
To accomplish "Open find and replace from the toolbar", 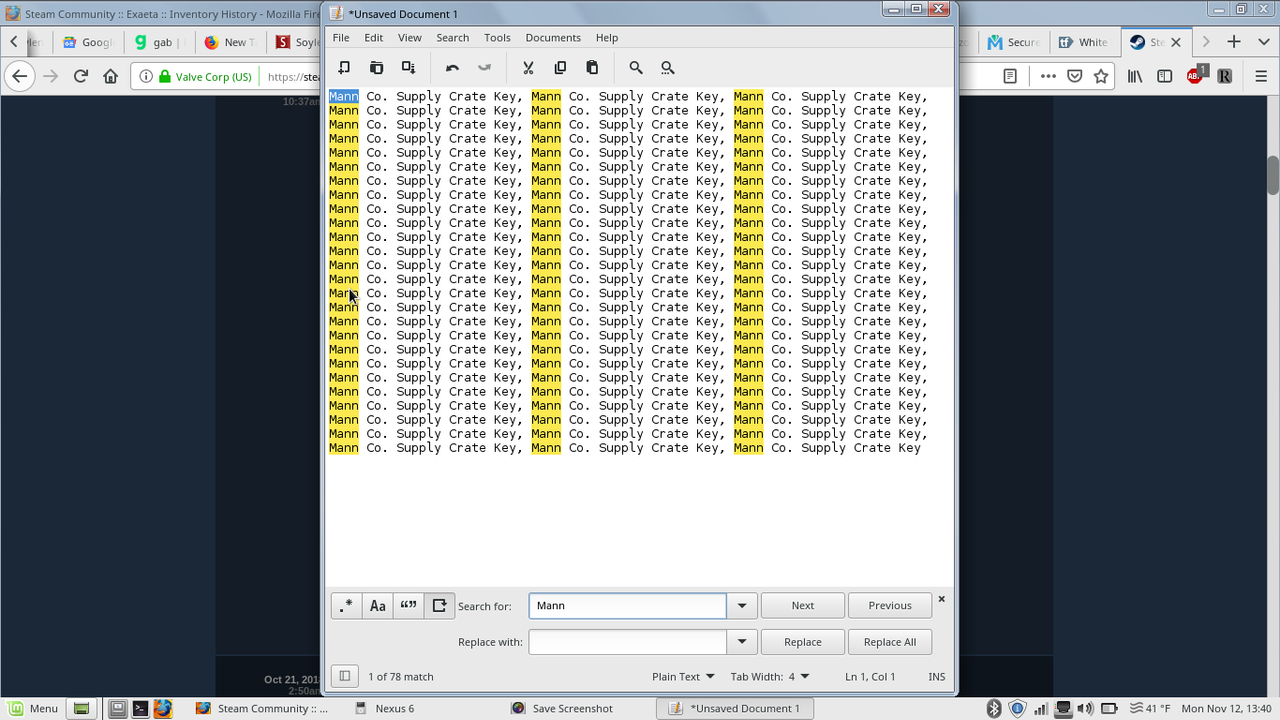I will click(668, 68).
